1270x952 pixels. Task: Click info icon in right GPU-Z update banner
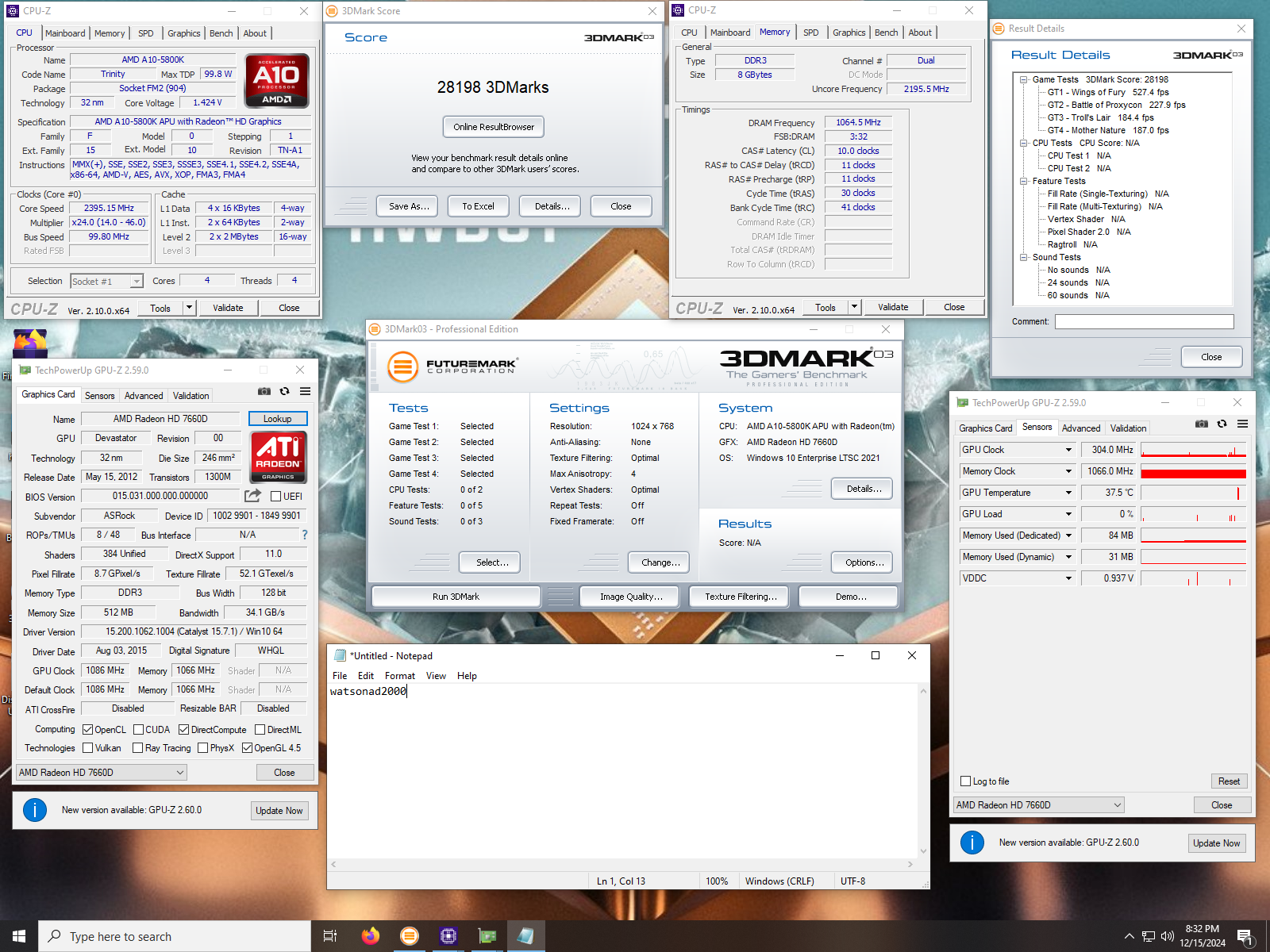(972, 843)
